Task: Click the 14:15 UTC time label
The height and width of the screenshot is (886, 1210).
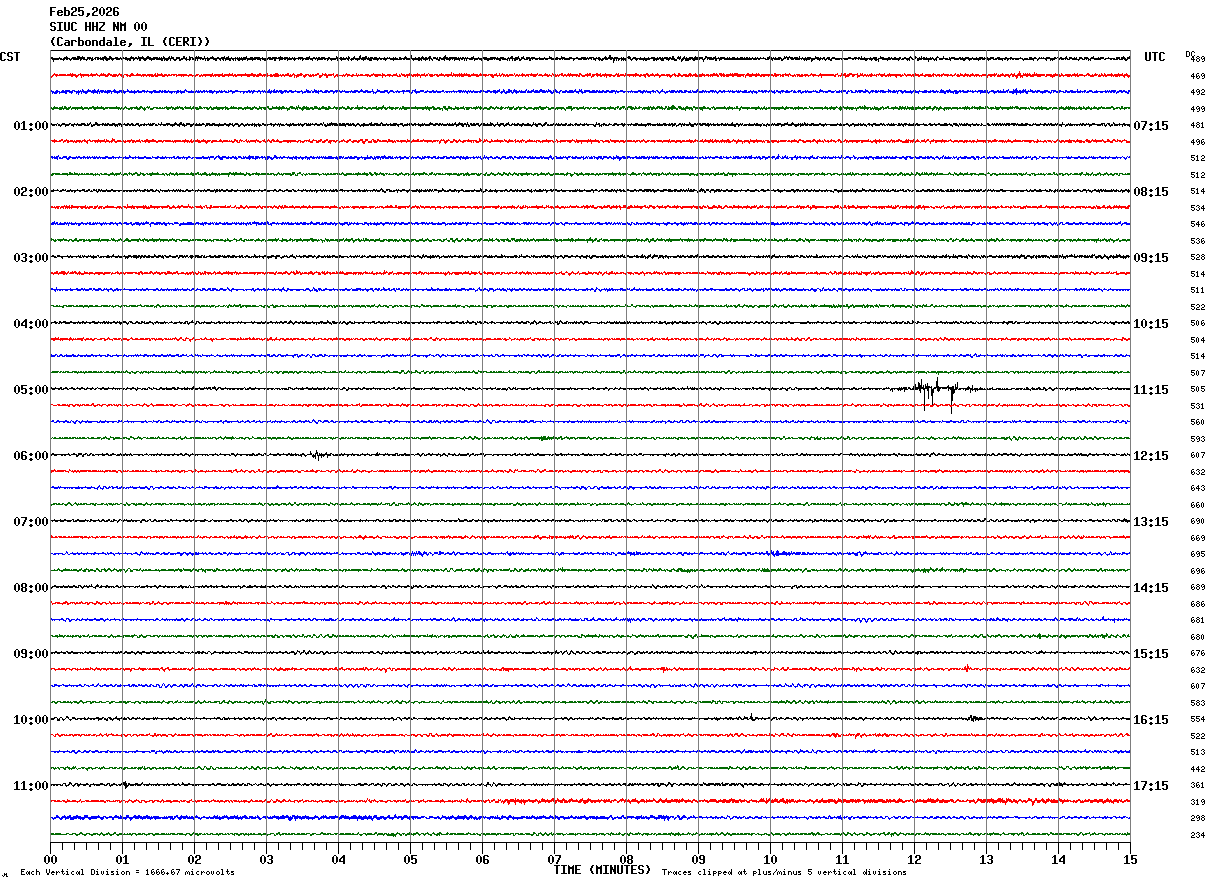Action: [1150, 588]
